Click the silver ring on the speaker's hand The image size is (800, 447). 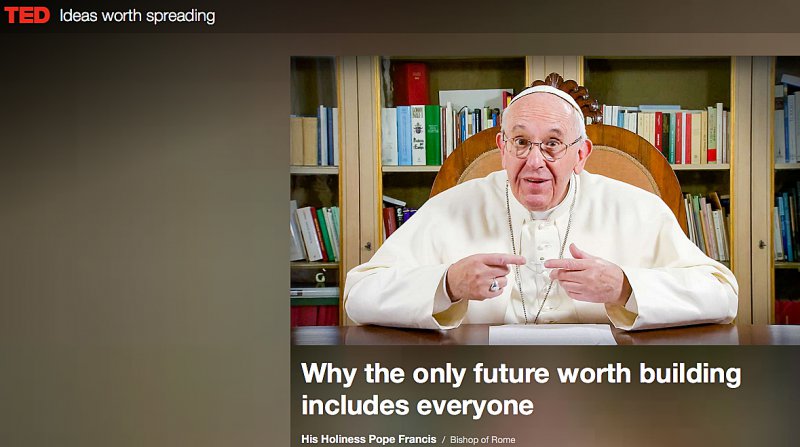pyautogui.click(x=494, y=285)
